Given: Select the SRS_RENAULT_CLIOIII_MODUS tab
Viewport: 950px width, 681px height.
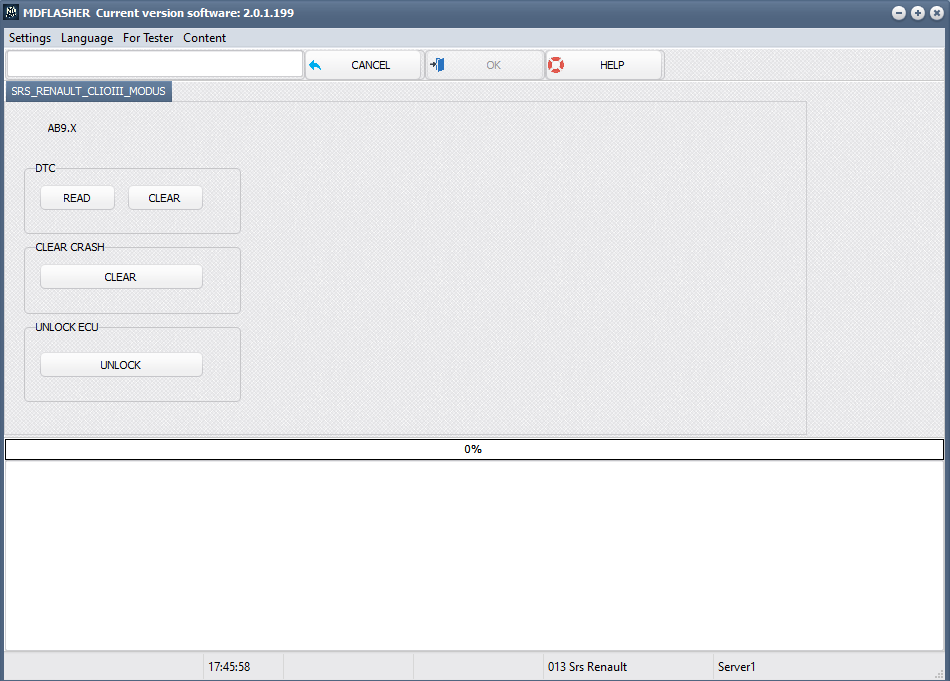Looking at the screenshot, I should [x=88, y=91].
